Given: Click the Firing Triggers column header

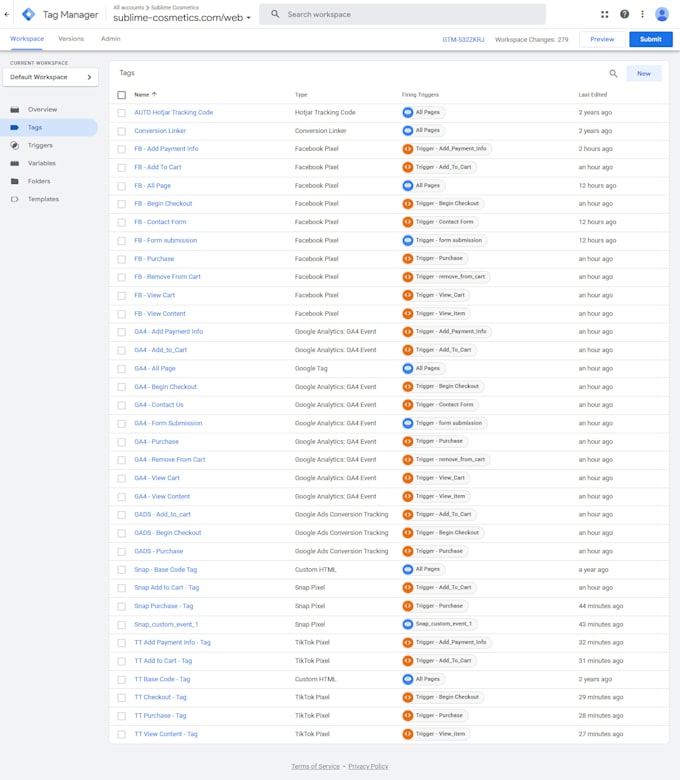Looking at the screenshot, I should 420,95.
